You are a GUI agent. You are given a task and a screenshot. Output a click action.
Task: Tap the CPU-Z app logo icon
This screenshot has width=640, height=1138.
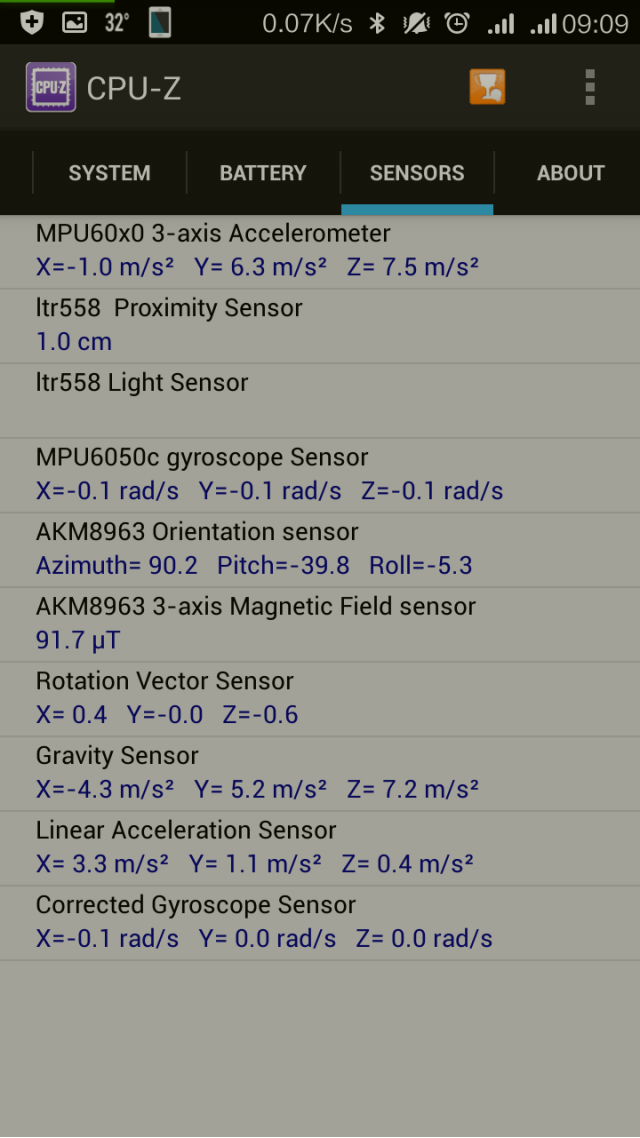51,87
